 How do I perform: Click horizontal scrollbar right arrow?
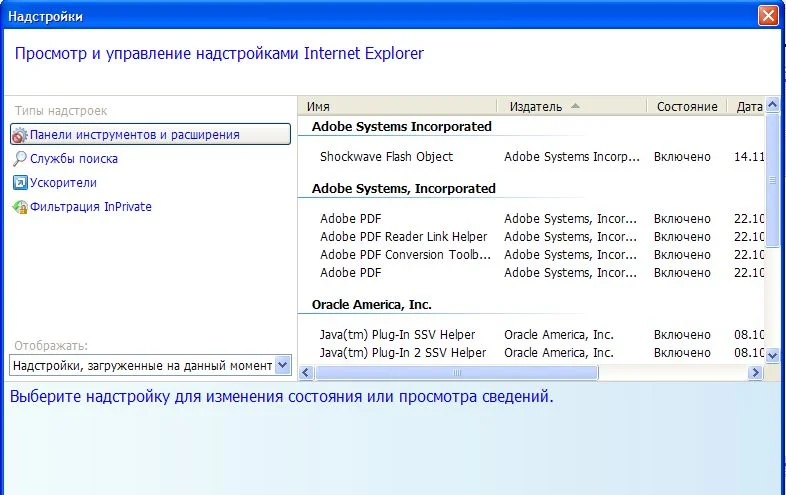tap(756, 373)
